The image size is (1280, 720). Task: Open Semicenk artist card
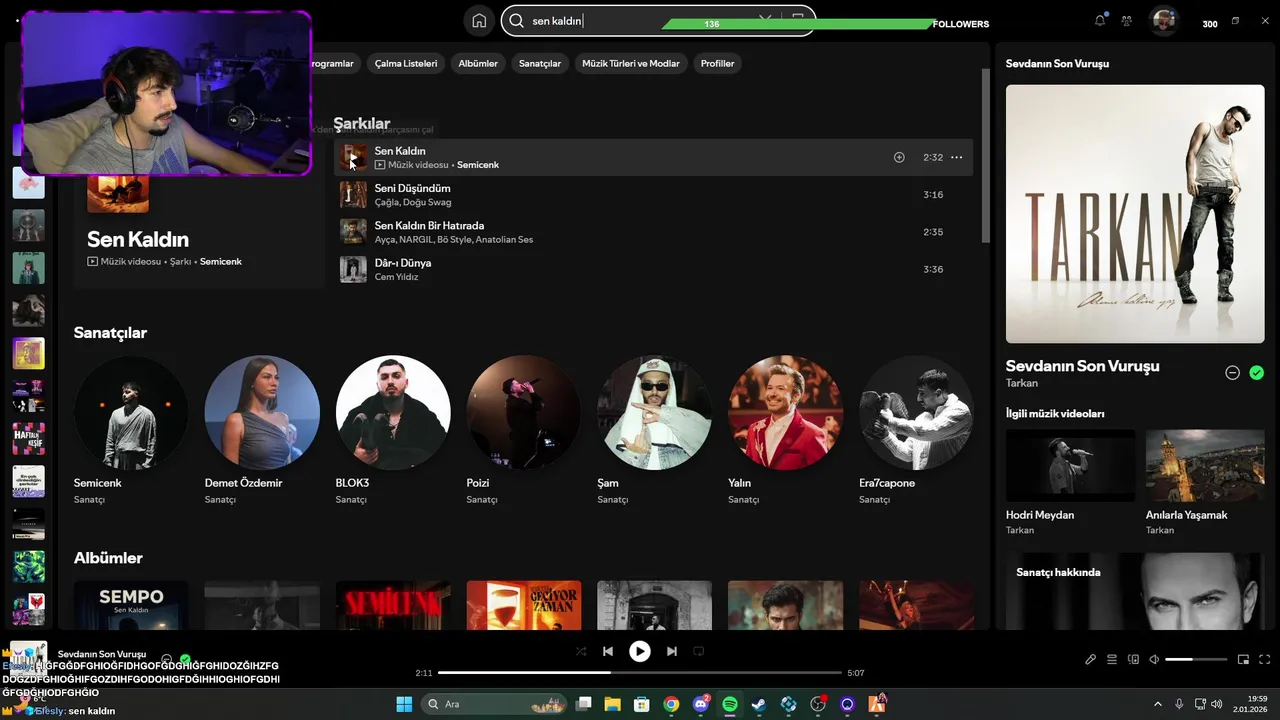130,430
